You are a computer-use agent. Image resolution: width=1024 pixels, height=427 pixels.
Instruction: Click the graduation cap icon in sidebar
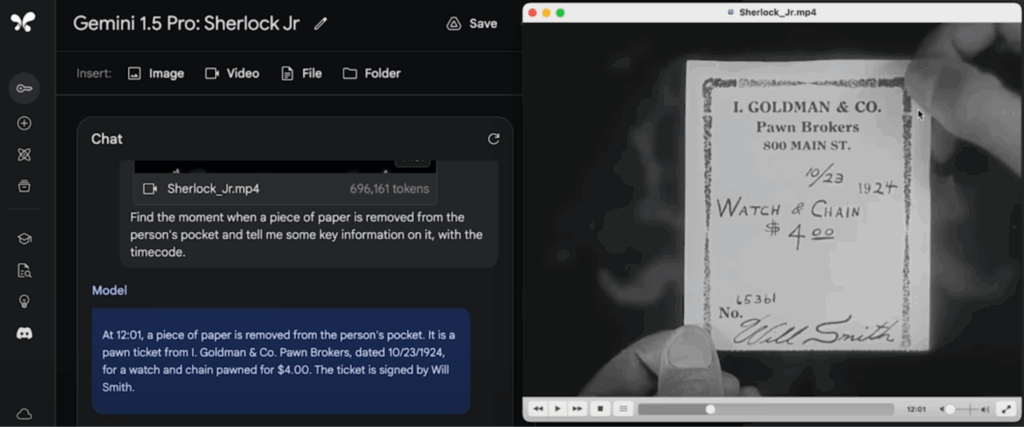point(24,238)
